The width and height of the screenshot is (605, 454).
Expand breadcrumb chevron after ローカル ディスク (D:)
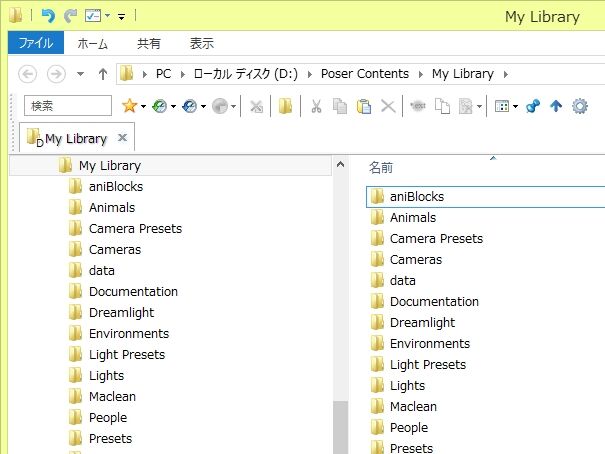(309, 74)
